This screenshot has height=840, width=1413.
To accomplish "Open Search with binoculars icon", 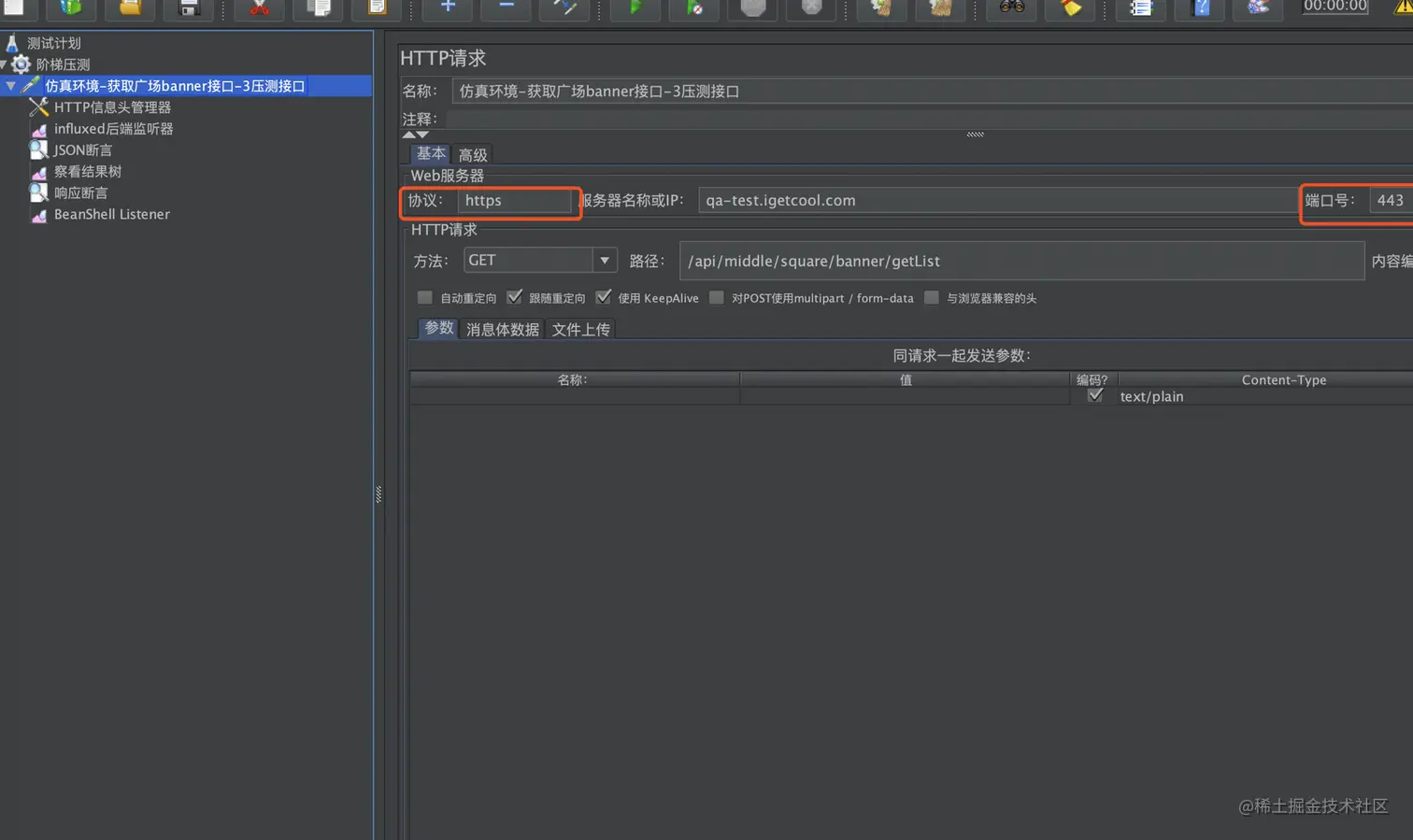I will coord(1011,7).
